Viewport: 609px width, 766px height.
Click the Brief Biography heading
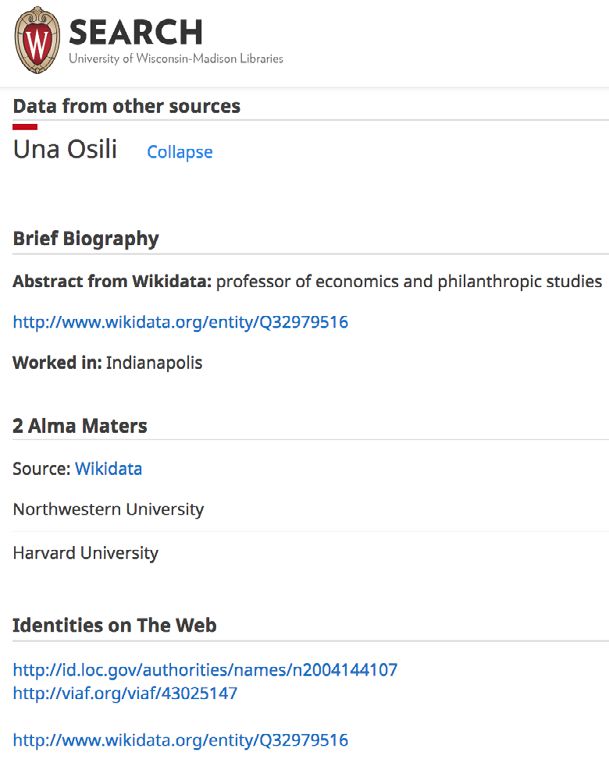tap(86, 238)
